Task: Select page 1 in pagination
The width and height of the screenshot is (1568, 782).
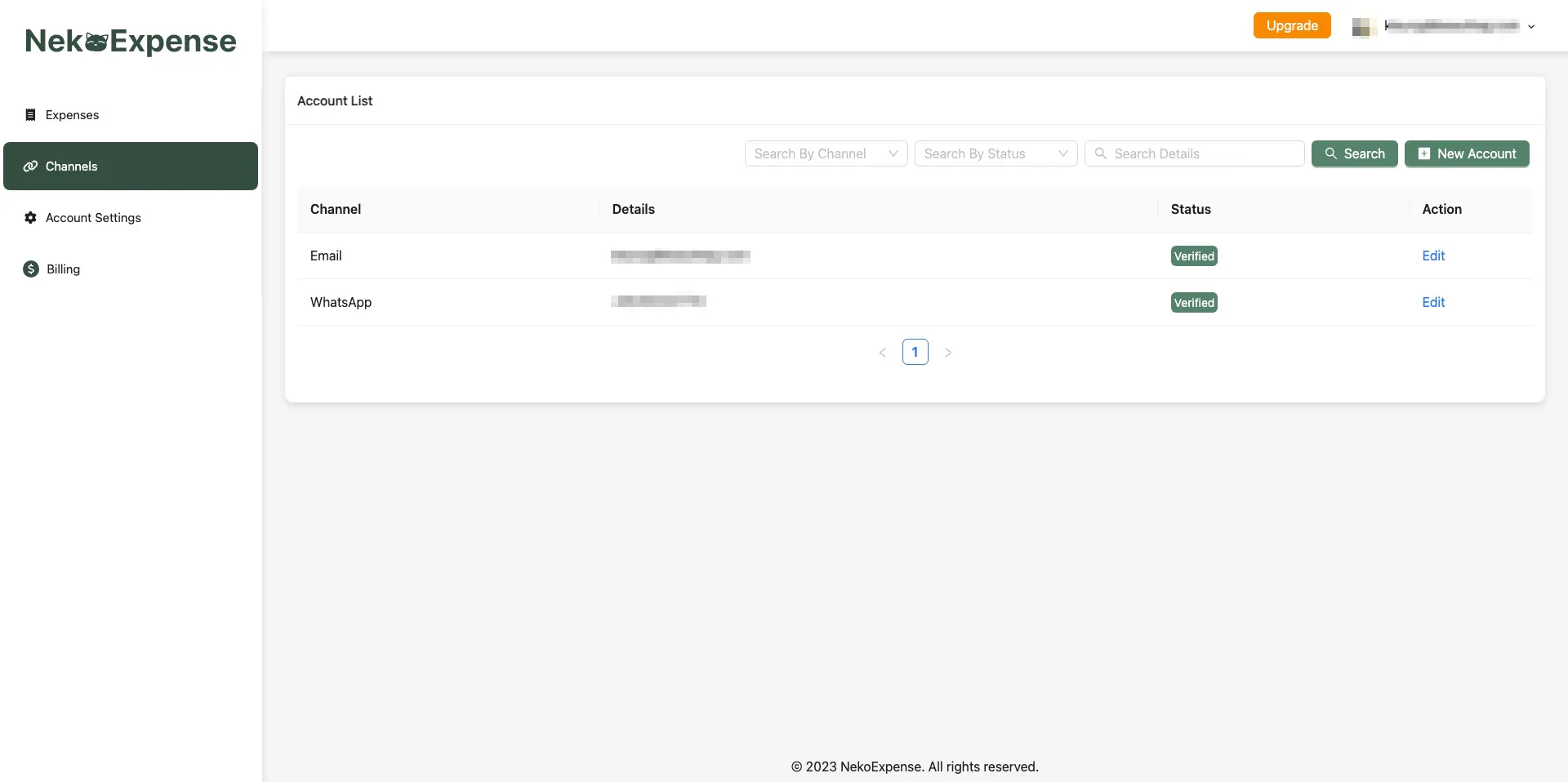Action: tap(915, 352)
